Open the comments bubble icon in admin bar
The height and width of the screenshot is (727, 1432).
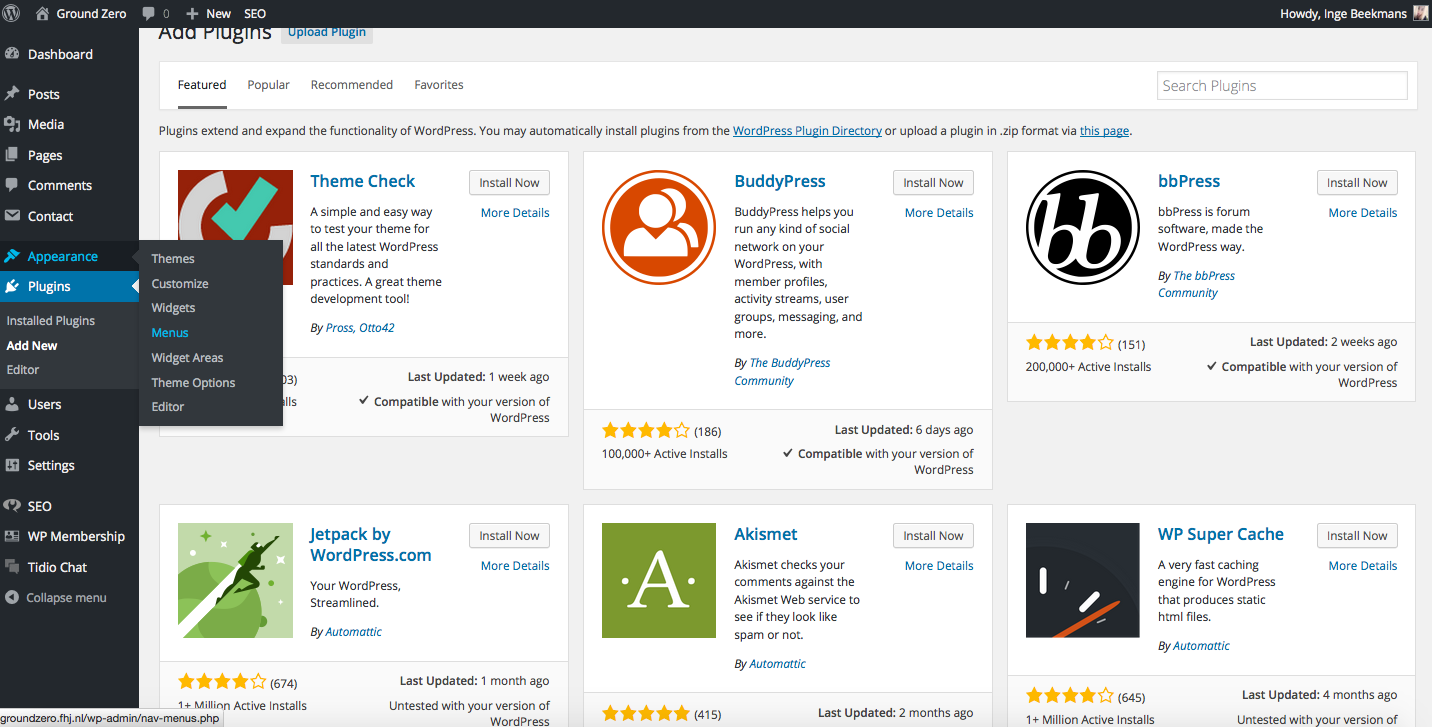149,14
